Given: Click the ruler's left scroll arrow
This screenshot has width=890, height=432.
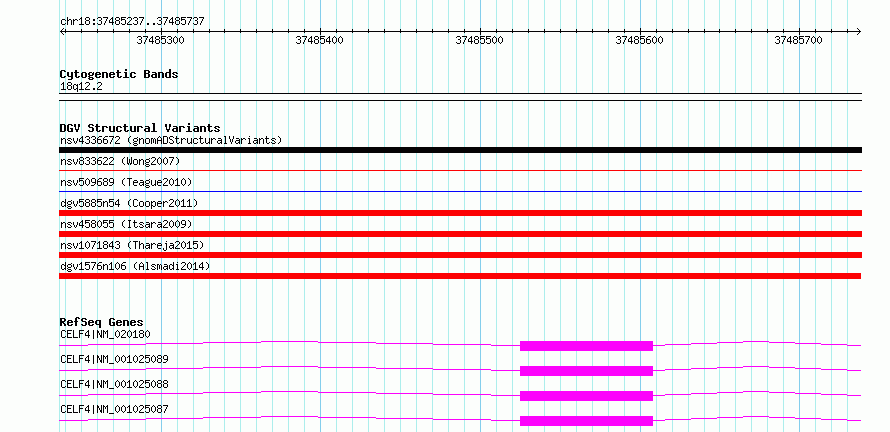Looking at the screenshot, I should tap(63, 31).
